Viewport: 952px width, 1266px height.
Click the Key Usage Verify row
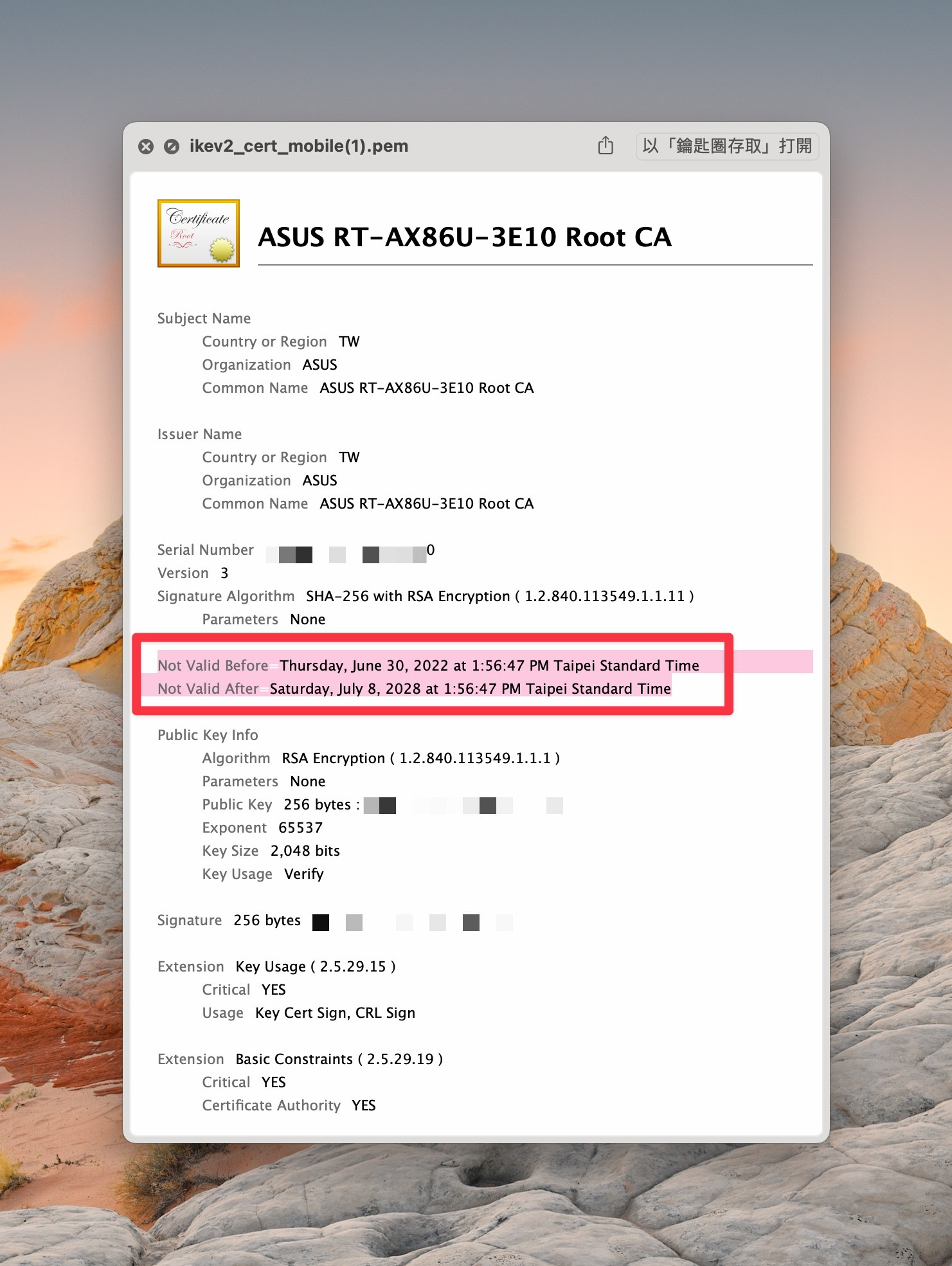(263, 874)
